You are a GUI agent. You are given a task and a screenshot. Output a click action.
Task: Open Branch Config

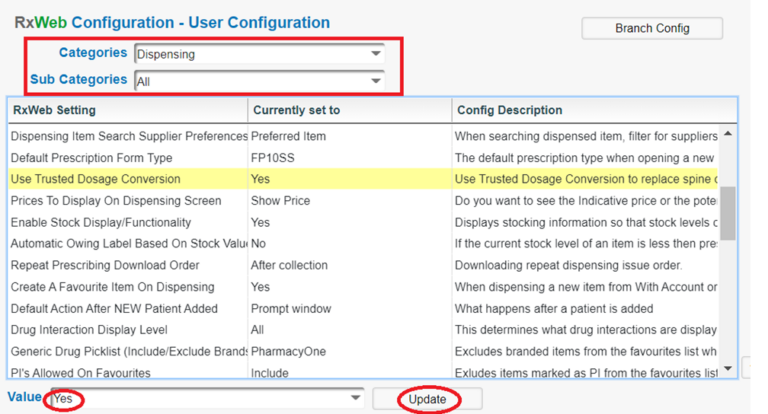(x=651, y=28)
